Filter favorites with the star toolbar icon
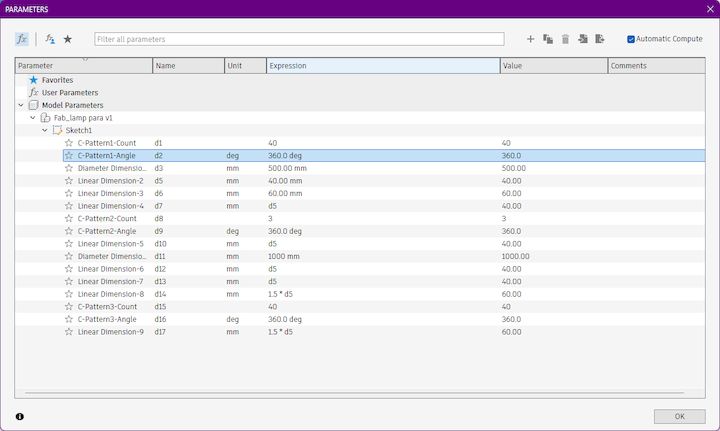Viewport: 720px width, 431px height. point(68,39)
